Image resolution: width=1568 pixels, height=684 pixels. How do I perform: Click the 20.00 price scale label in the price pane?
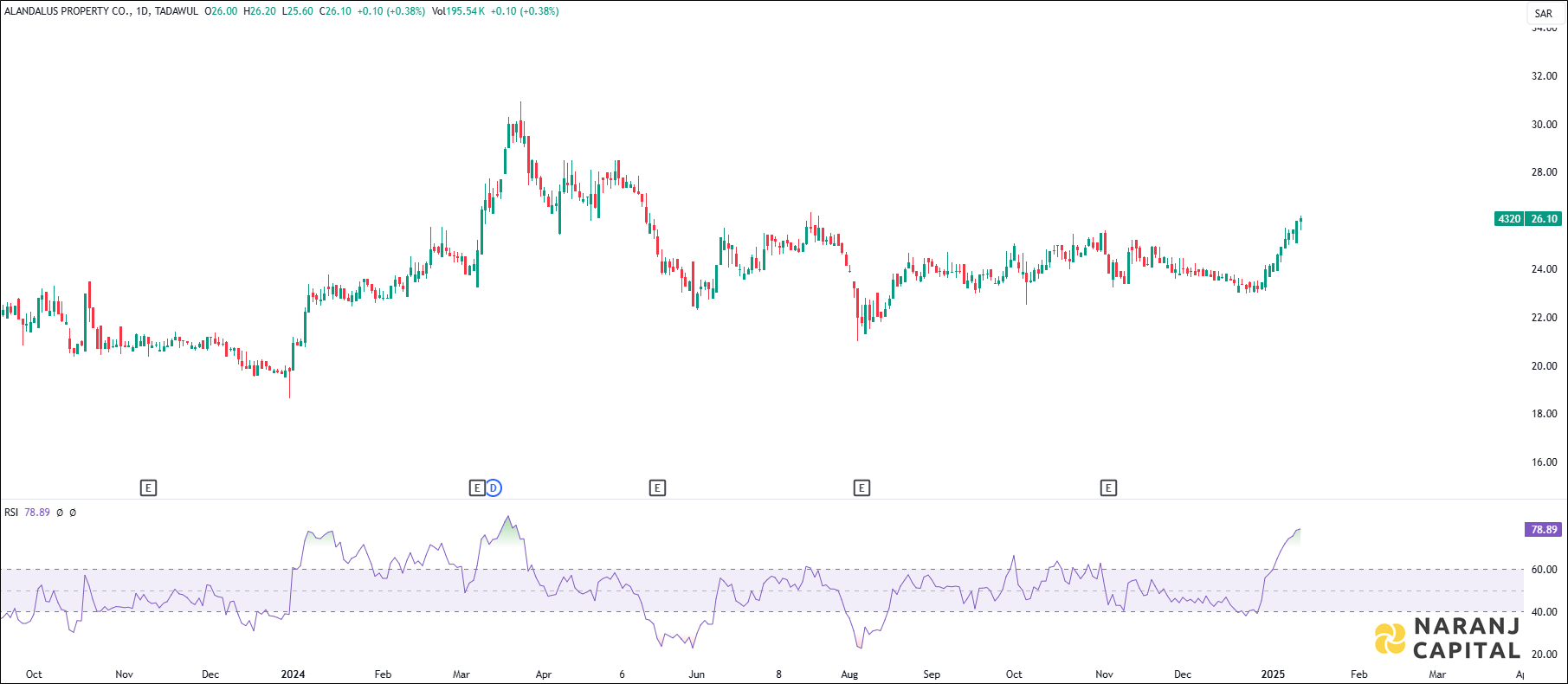(1544, 366)
